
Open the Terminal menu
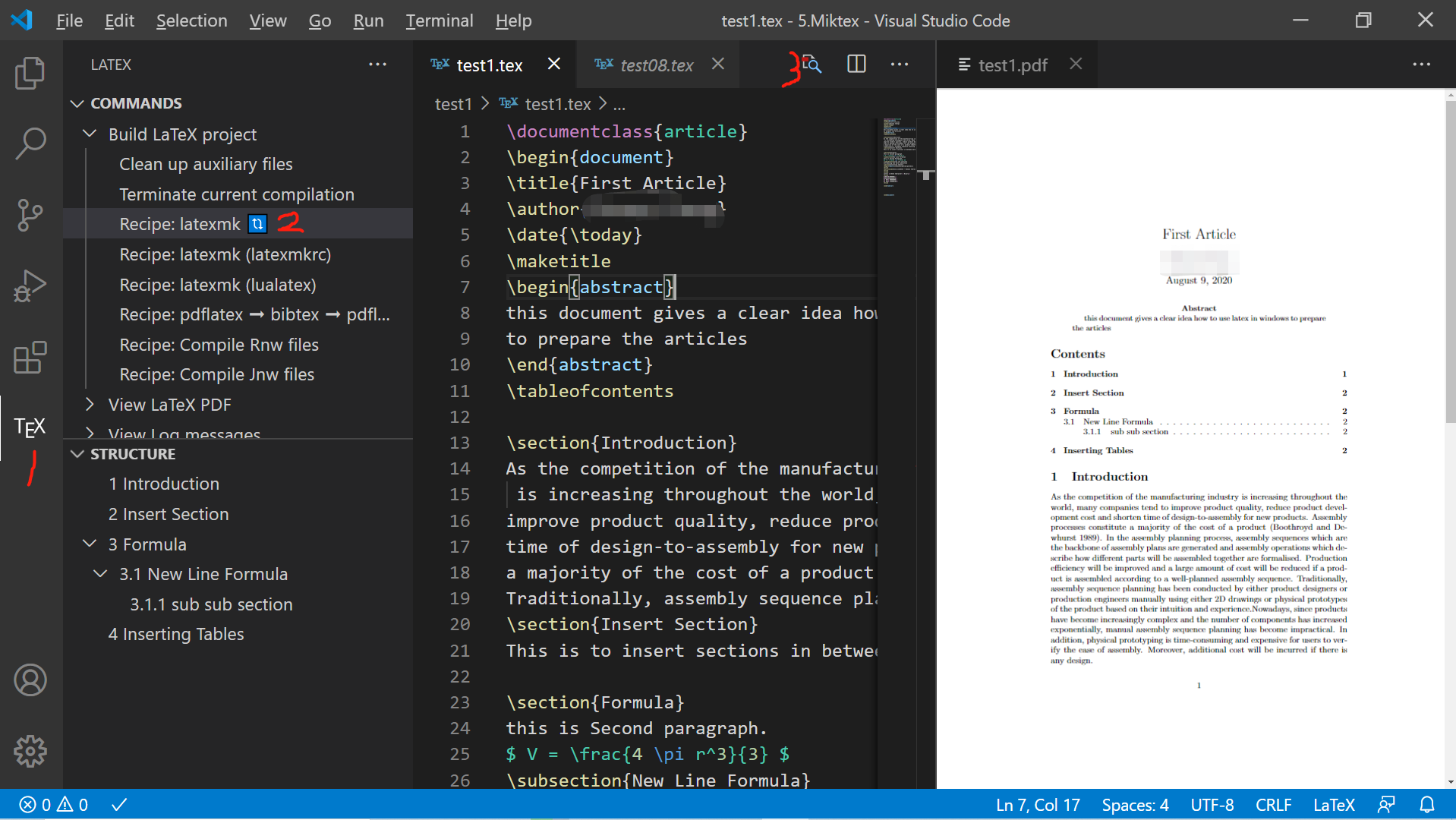point(439,20)
